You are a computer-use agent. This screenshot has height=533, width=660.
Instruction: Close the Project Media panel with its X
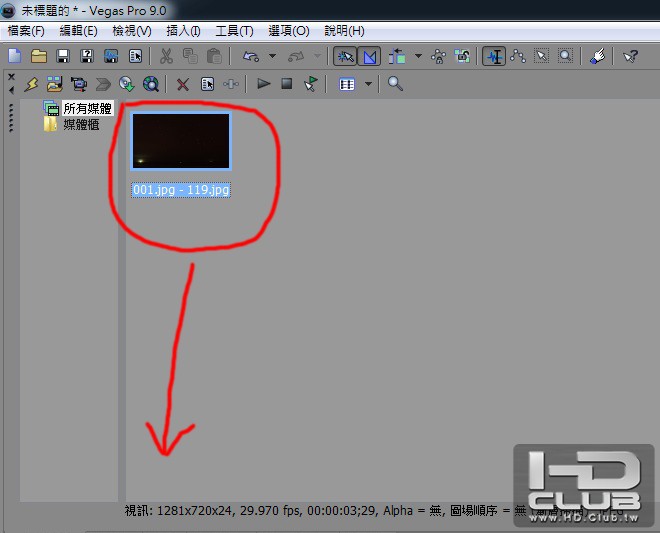point(11,77)
